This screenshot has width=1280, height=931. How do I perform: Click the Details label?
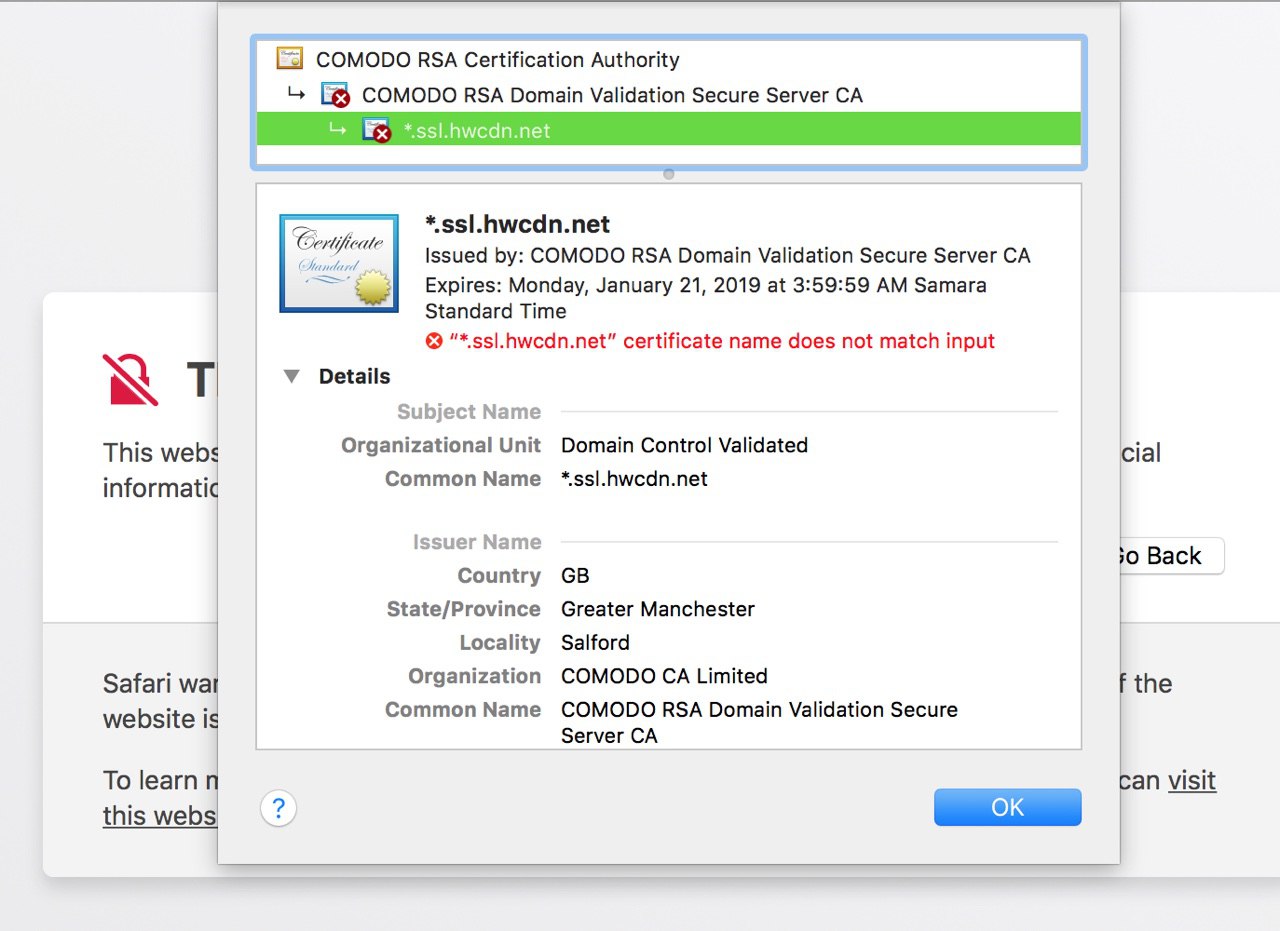point(354,377)
